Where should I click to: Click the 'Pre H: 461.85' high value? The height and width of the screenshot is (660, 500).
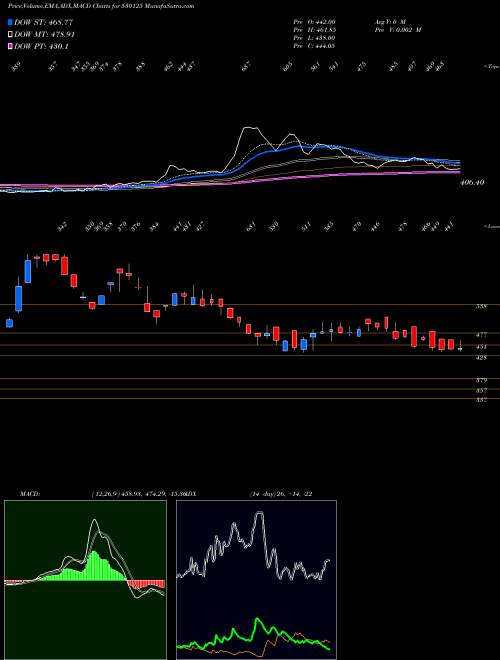point(314,30)
